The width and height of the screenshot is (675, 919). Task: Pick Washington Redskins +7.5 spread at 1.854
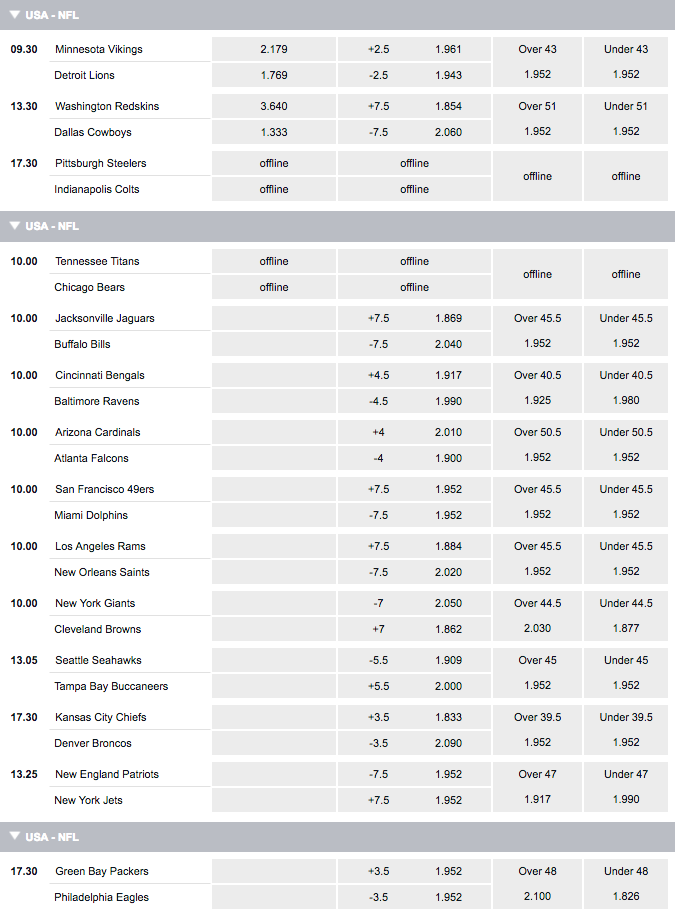[414, 106]
